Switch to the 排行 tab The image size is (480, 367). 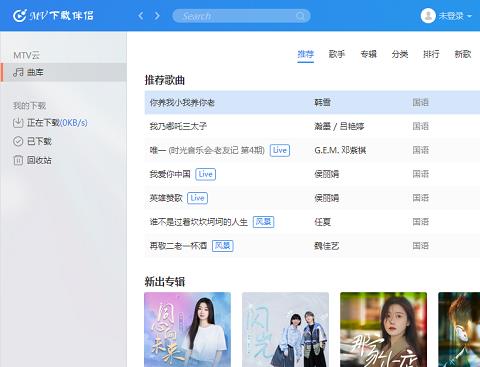431,54
